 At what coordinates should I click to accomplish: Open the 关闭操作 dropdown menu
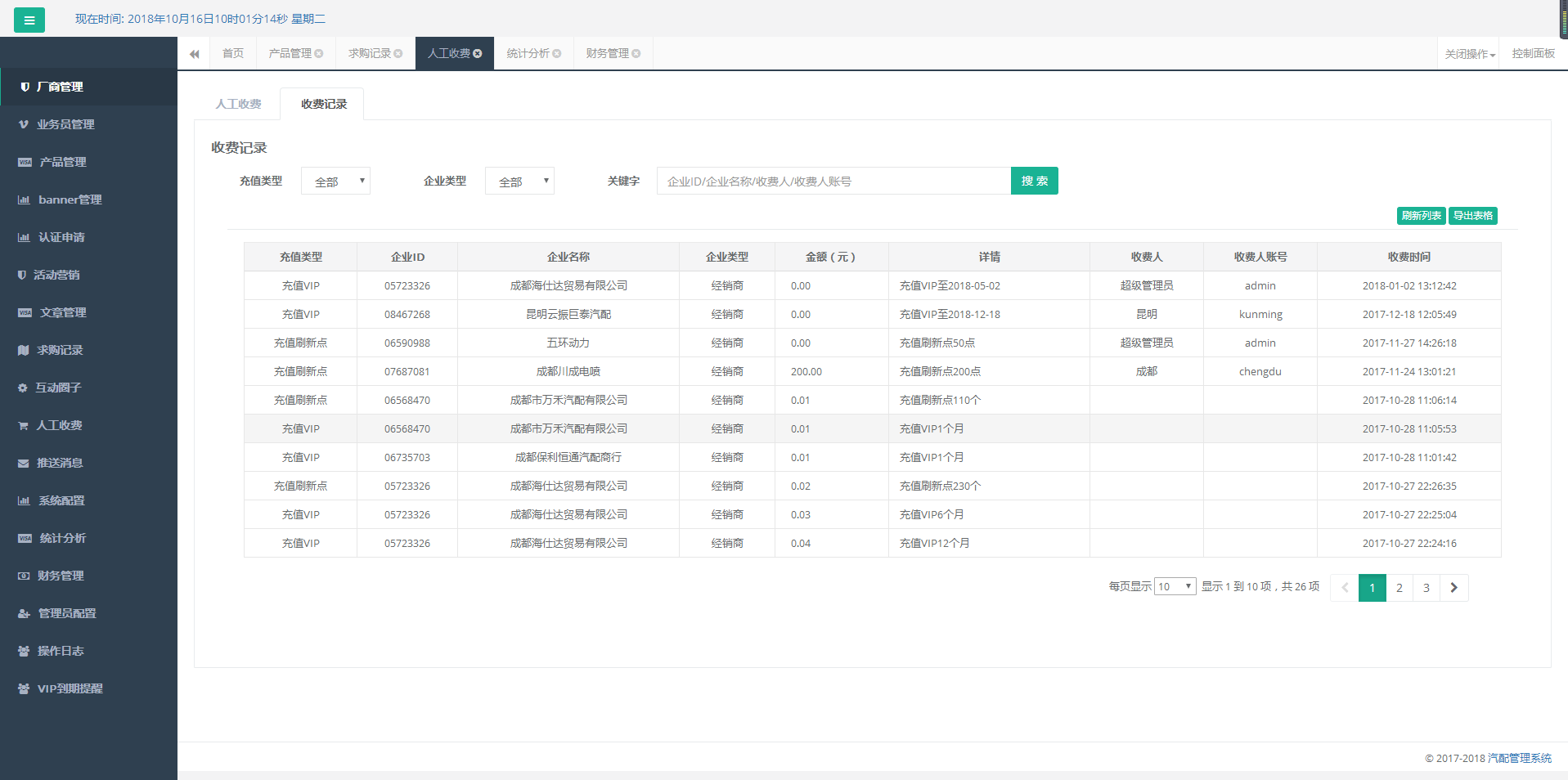(1469, 54)
